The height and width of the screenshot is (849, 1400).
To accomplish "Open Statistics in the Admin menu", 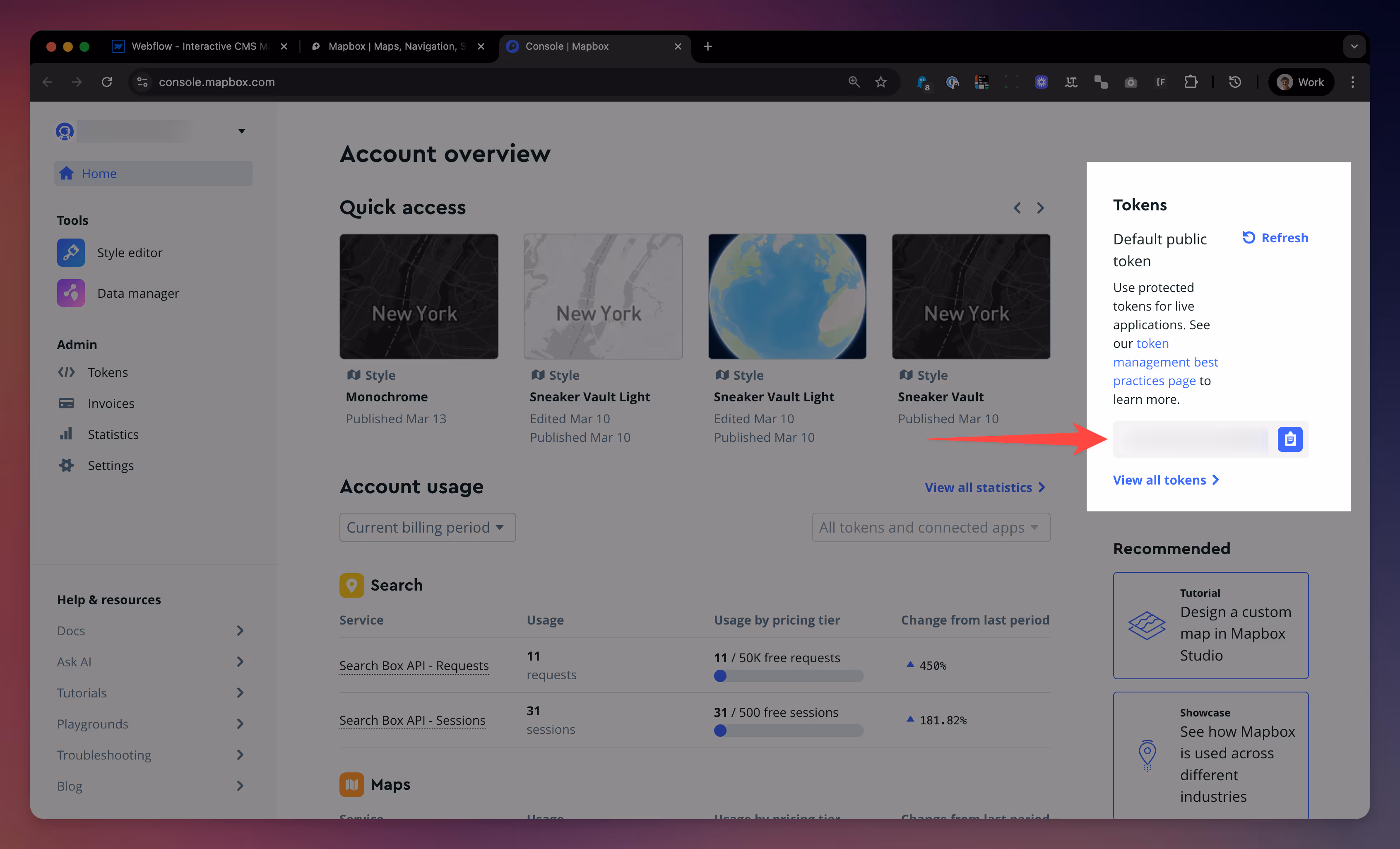I will pyautogui.click(x=113, y=434).
